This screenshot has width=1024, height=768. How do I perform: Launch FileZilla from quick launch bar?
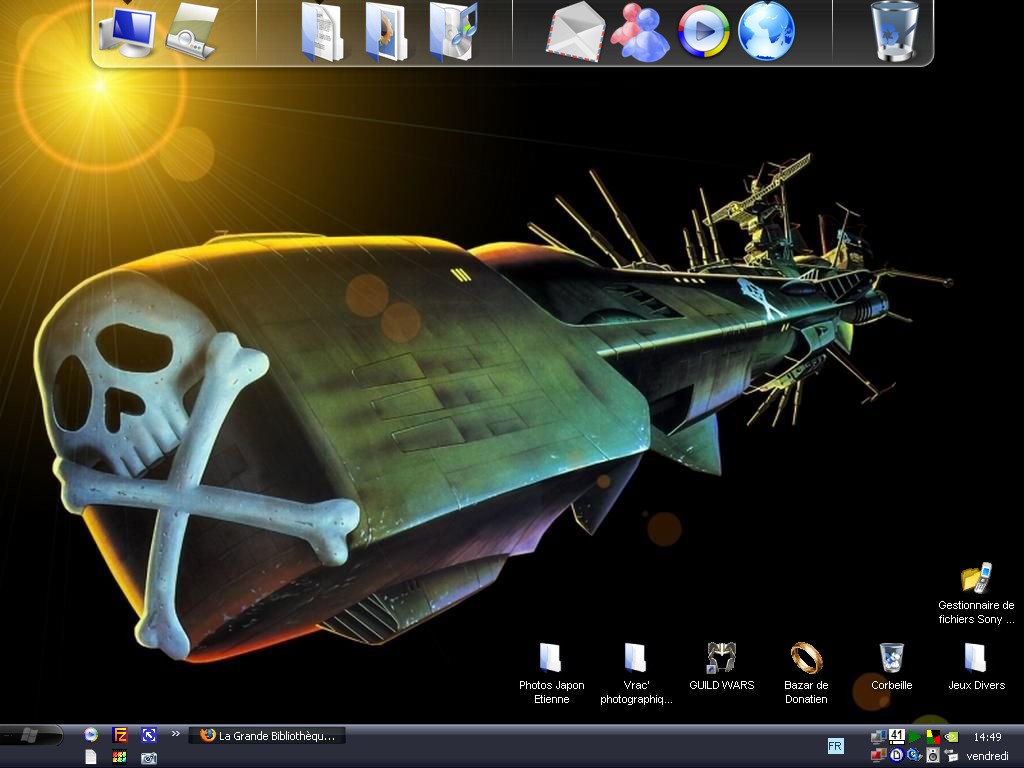point(120,735)
